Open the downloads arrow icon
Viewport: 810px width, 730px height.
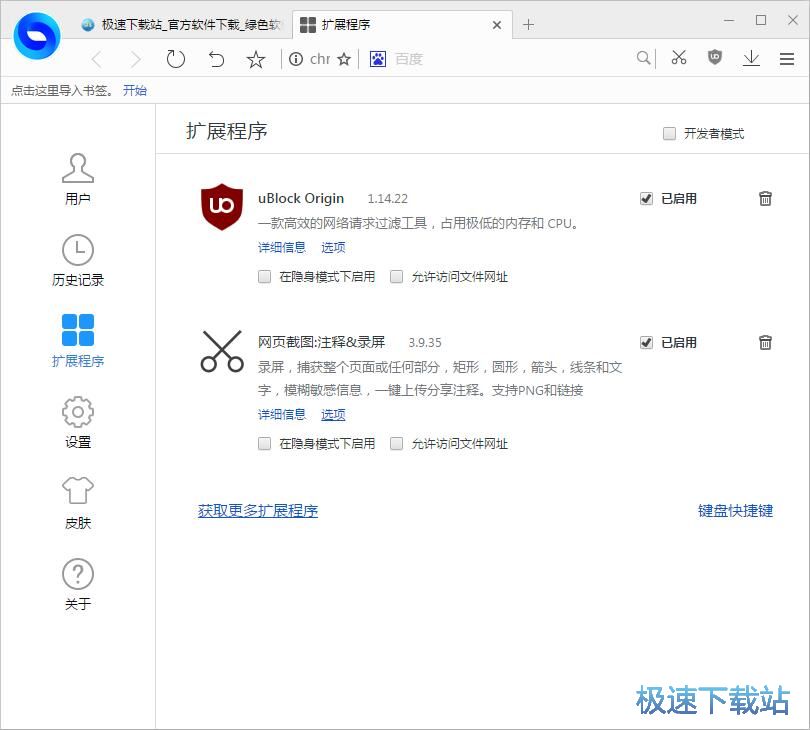(x=751, y=58)
